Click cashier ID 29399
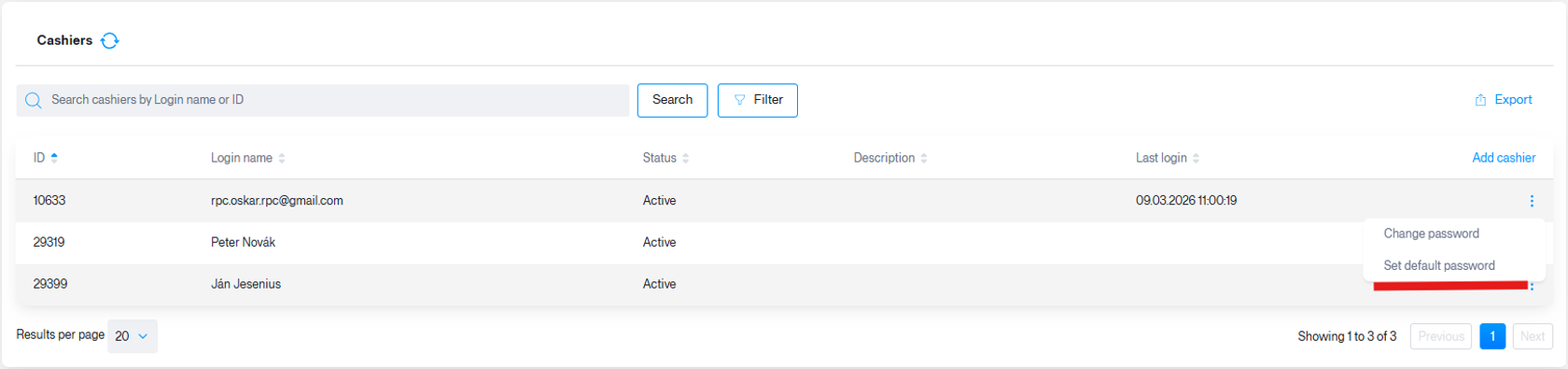 [x=50, y=284]
